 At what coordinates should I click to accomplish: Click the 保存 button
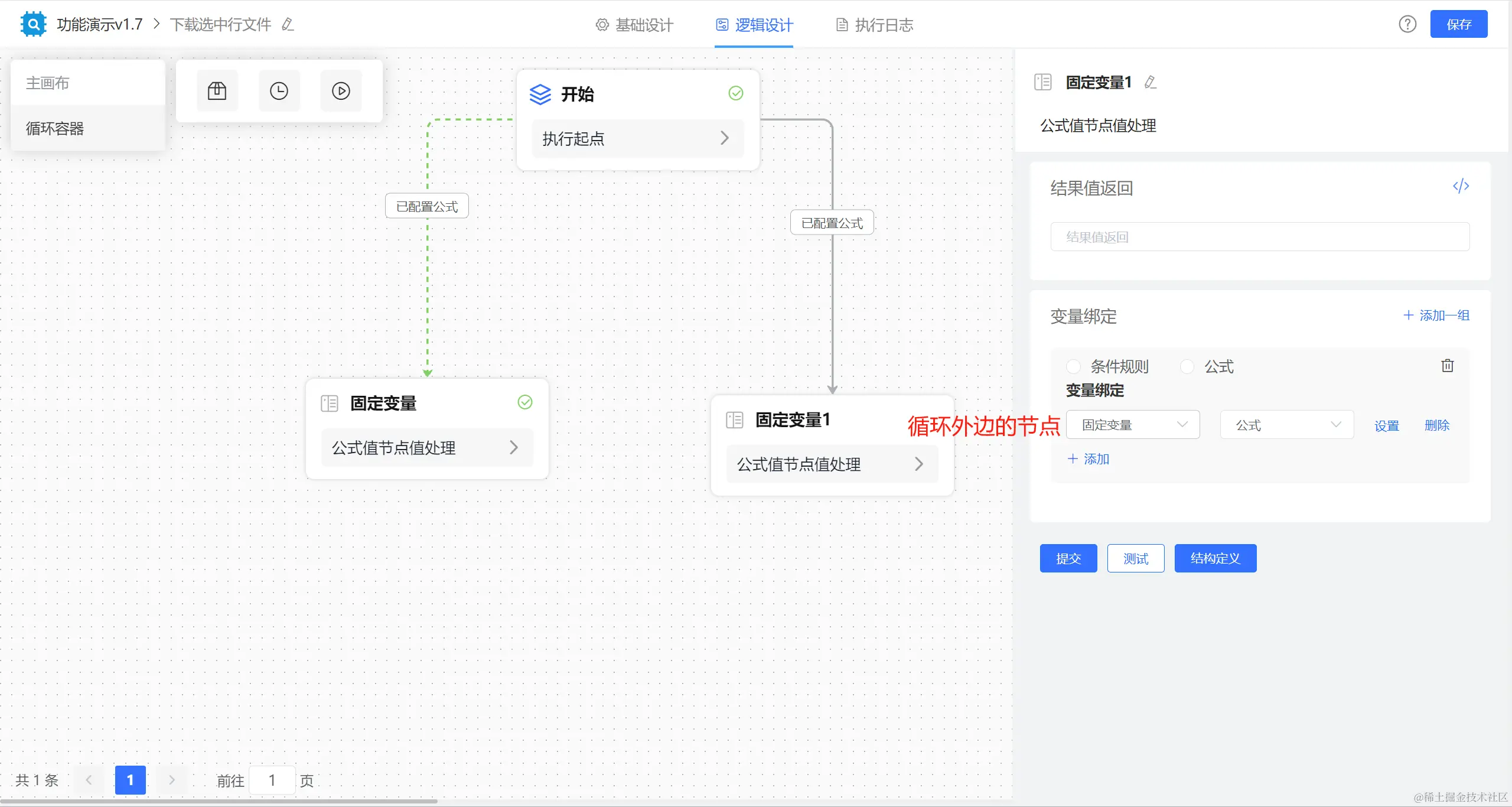click(1458, 24)
